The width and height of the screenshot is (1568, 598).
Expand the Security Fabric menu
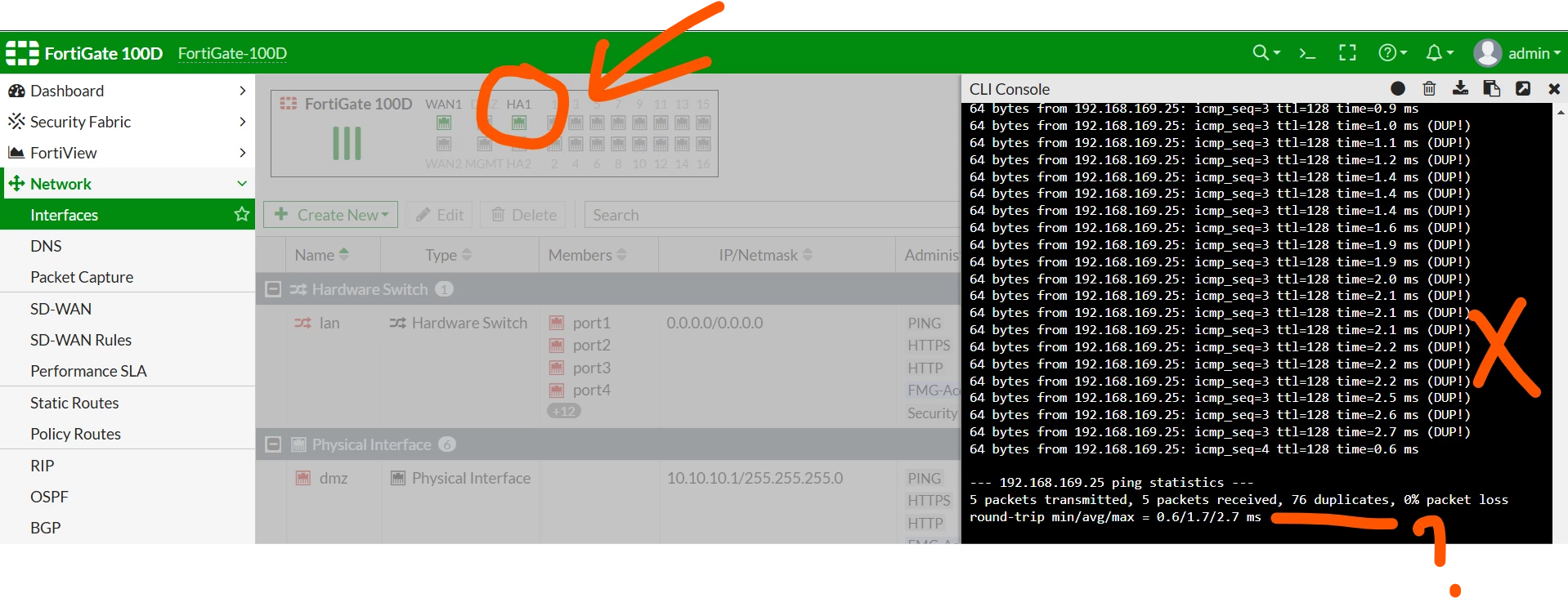242,122
